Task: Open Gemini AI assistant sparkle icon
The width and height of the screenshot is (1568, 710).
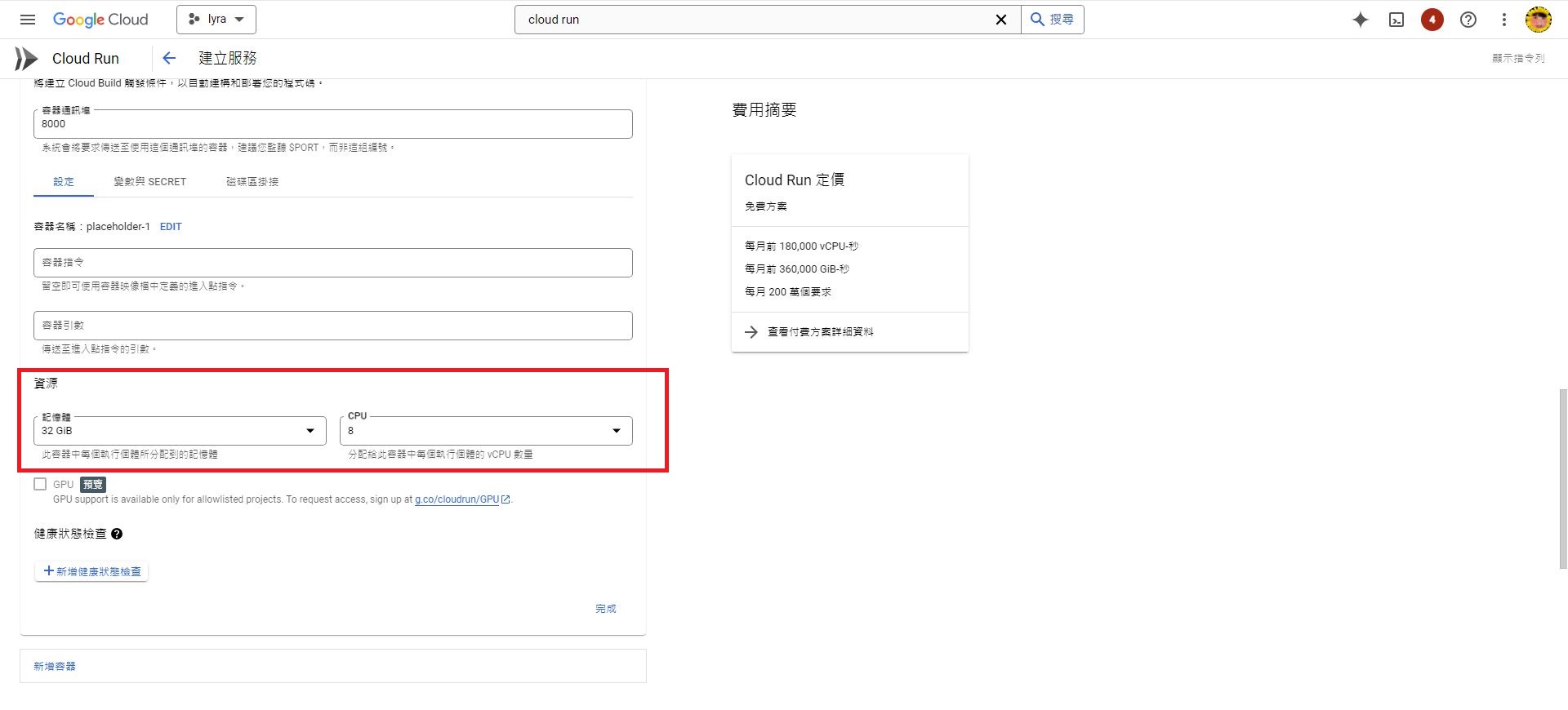Action: [1361, 20]
